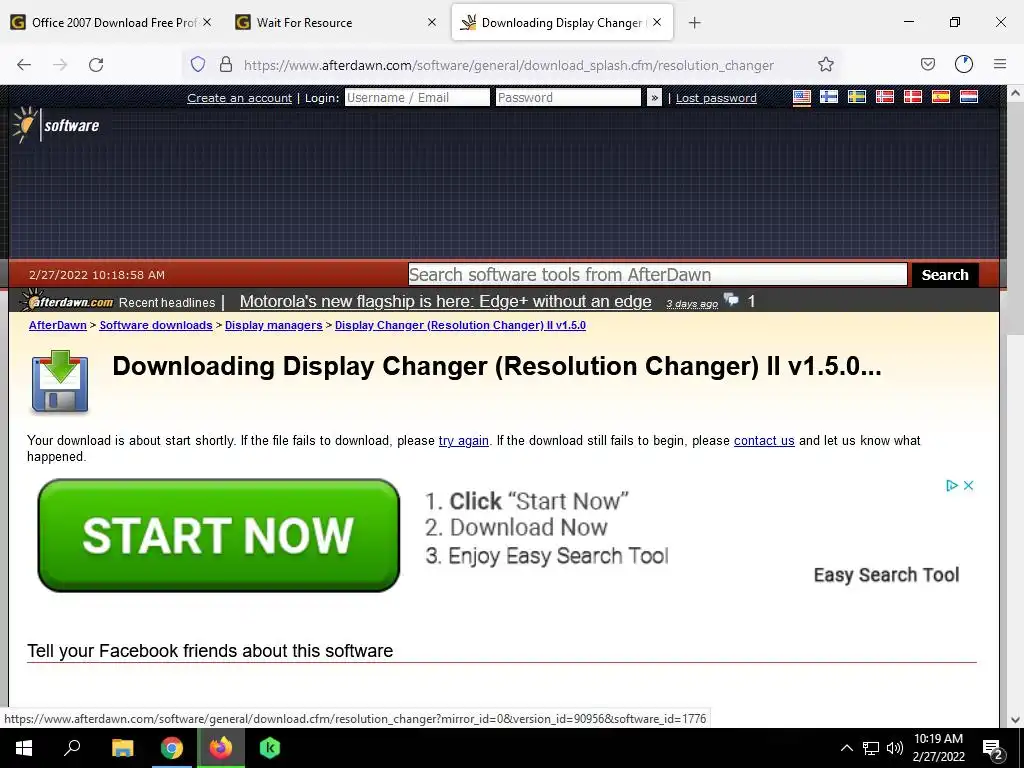The height and width of the screenshot is (768, 1024).
Task: Open Motorola's new flagship headline
Action: tap(445, 301)
